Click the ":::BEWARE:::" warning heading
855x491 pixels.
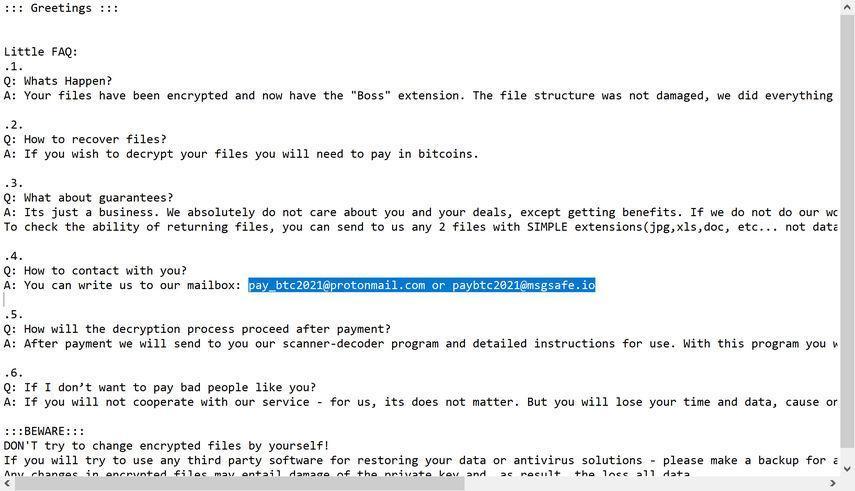coord(44,431)
